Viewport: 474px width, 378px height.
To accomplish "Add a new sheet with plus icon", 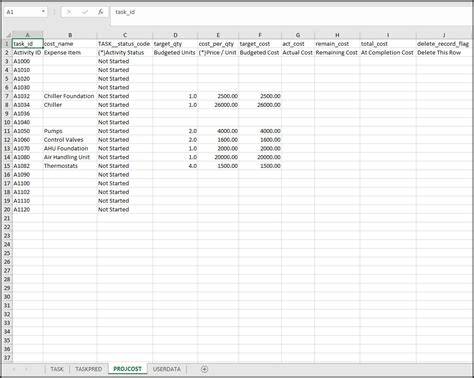I will pyautogui.click(x=205, y=369).
